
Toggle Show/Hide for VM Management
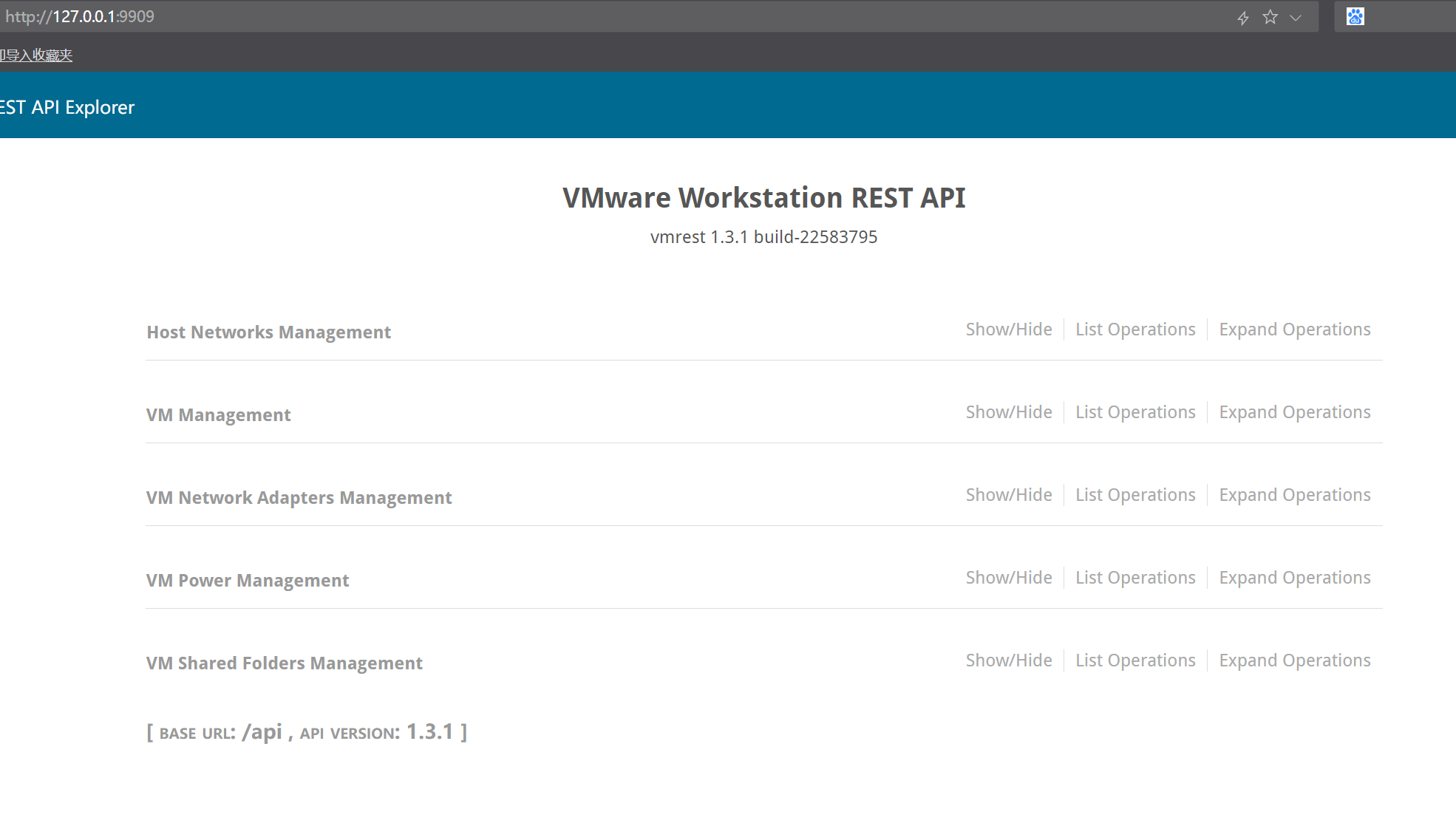coord(1009,412)
